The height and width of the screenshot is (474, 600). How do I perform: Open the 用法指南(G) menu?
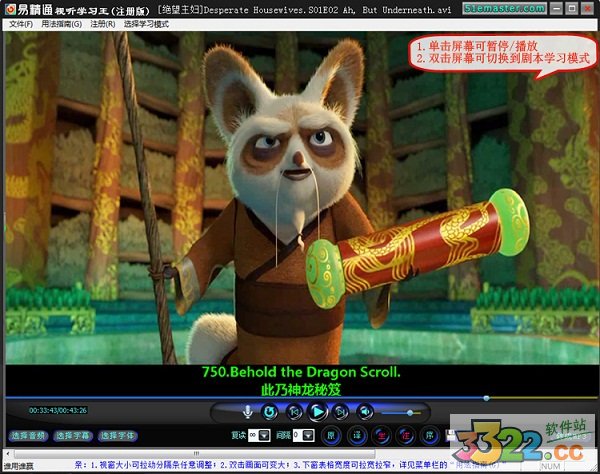point(61,24)
